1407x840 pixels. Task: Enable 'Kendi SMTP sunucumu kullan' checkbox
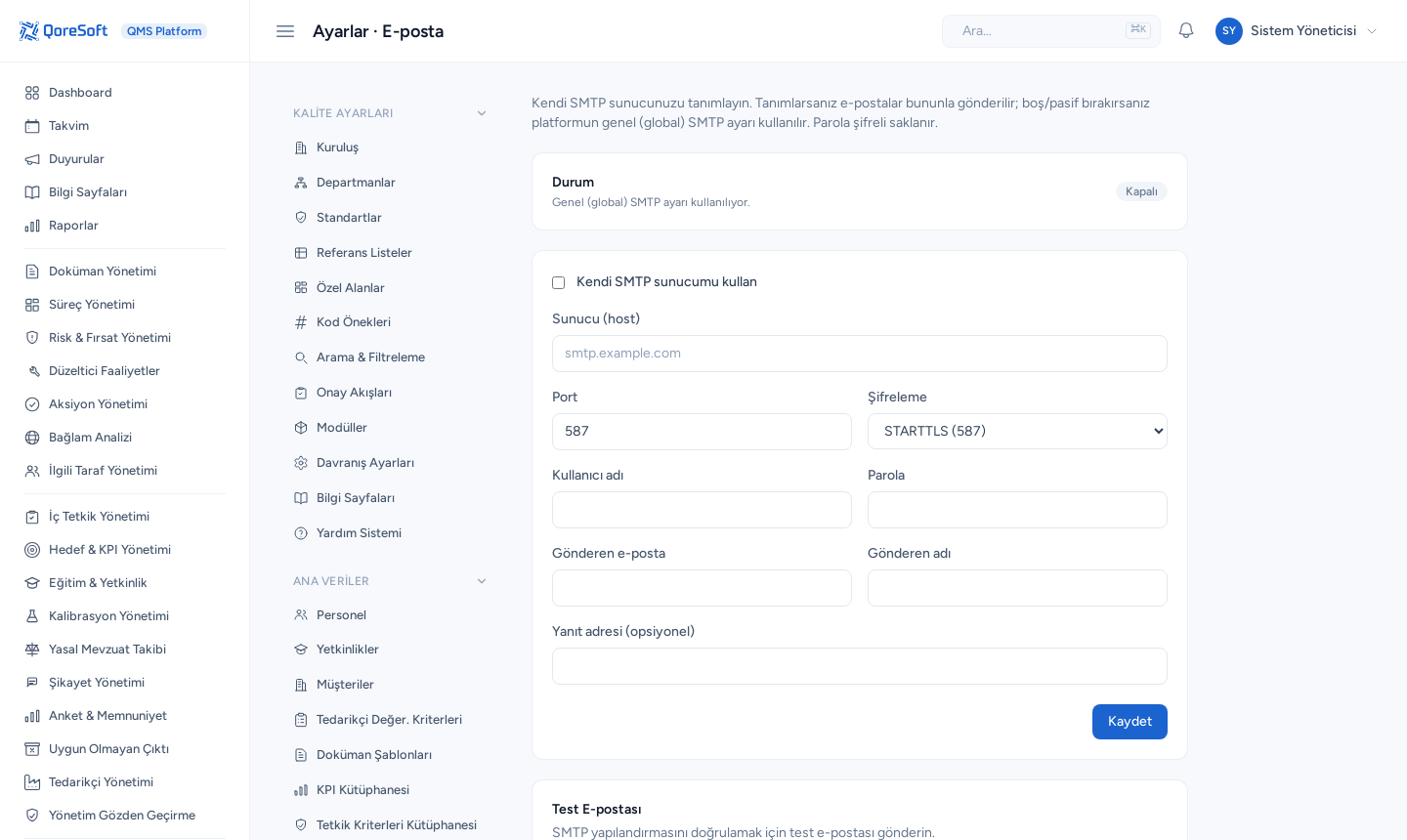pyautogui.click(x=559, y=282)
